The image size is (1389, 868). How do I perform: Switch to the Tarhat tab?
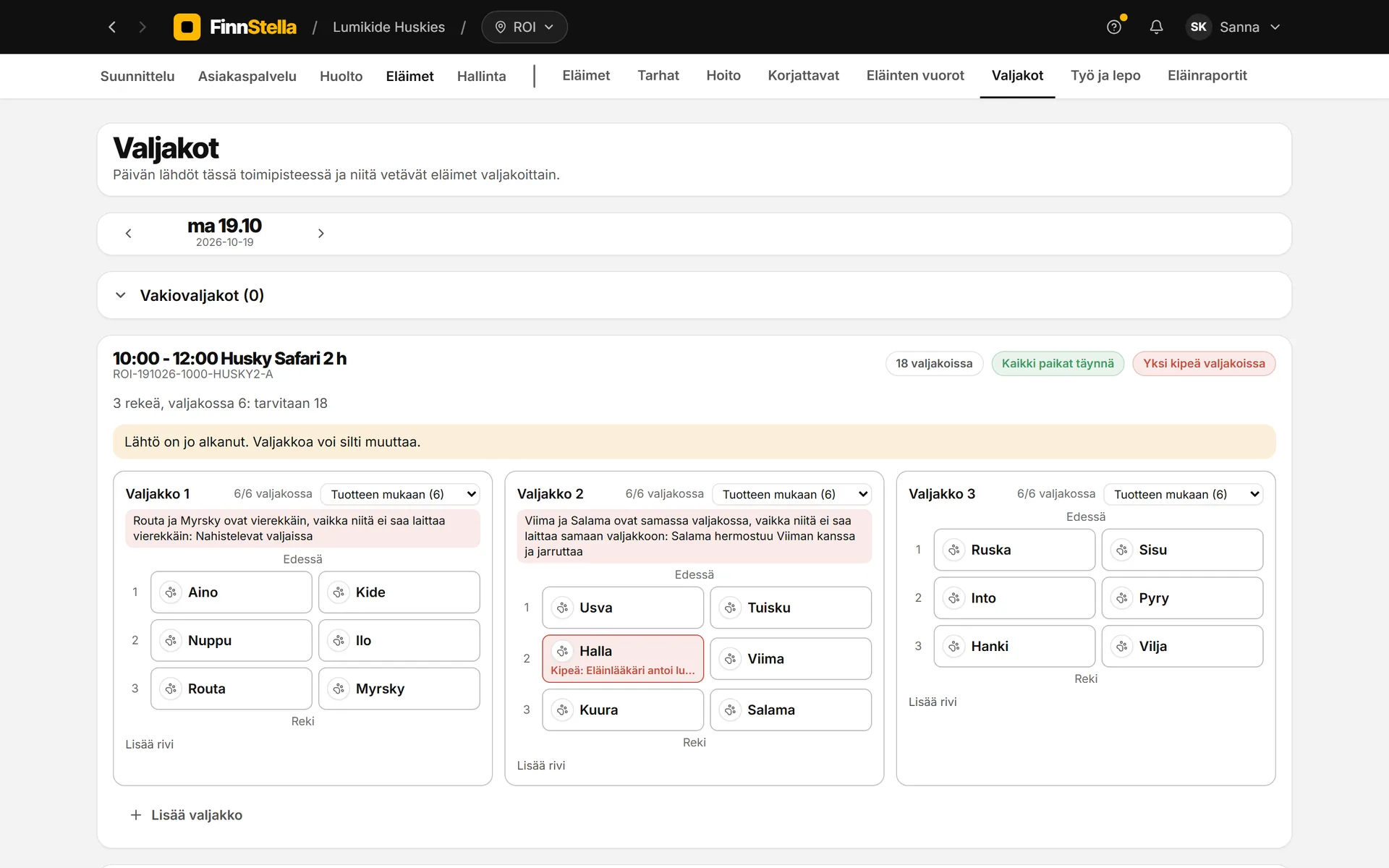(x=658, y=75)
